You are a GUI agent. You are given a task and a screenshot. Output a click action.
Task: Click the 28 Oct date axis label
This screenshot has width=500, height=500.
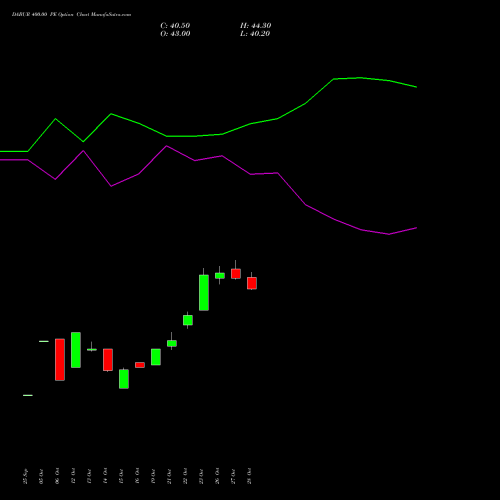tap(249, 476)
